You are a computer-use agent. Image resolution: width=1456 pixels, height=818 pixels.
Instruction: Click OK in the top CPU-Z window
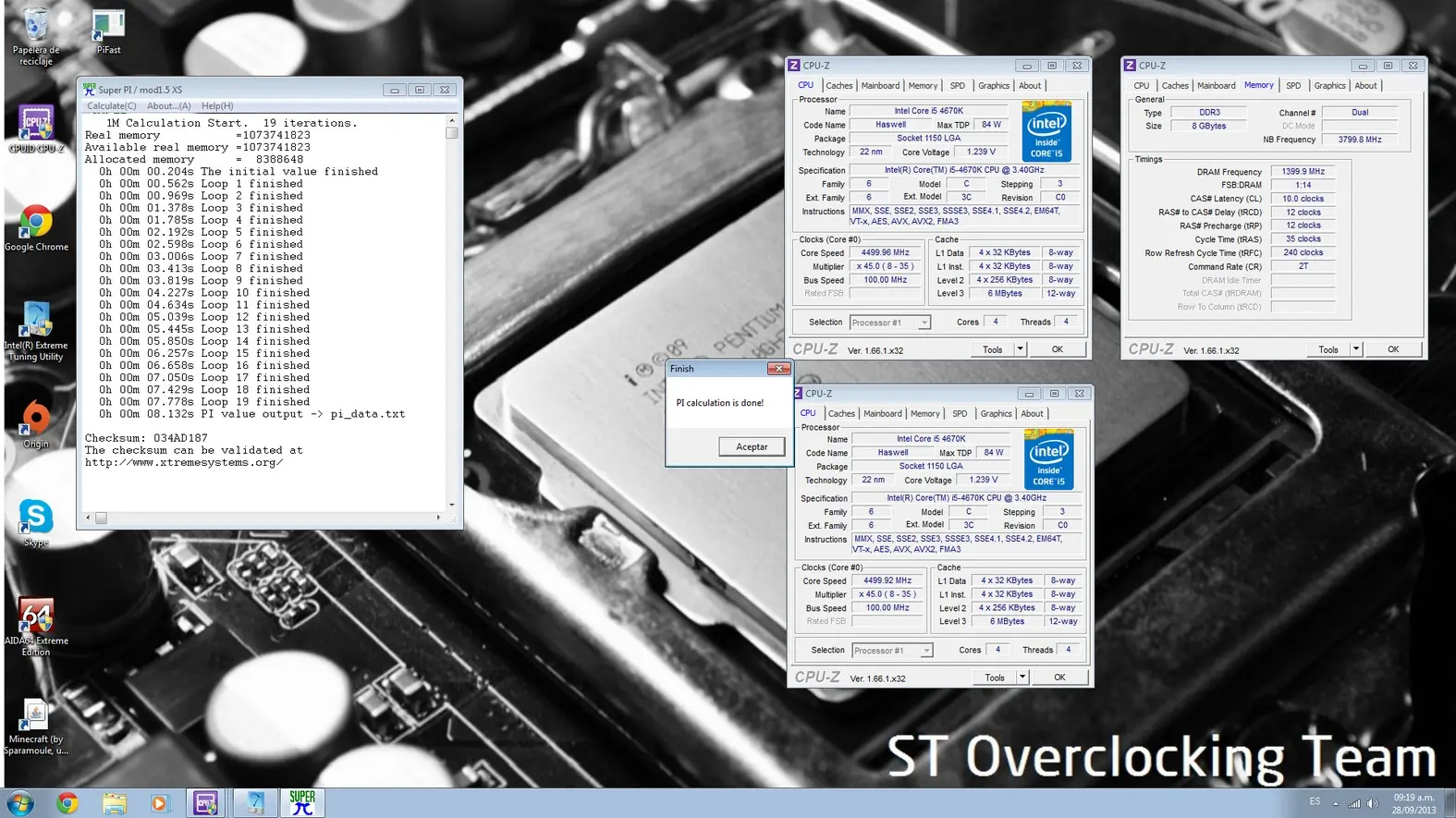coord(1058,349)
